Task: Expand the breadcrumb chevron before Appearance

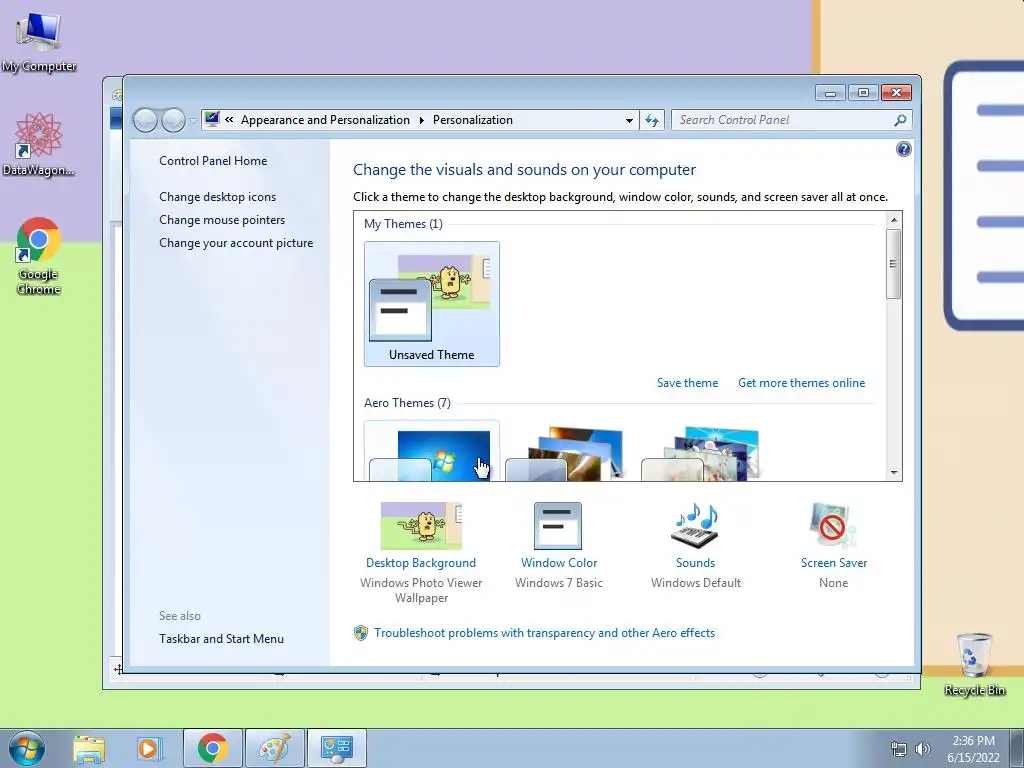Action: pyautogui.click(x=229, y=120)
